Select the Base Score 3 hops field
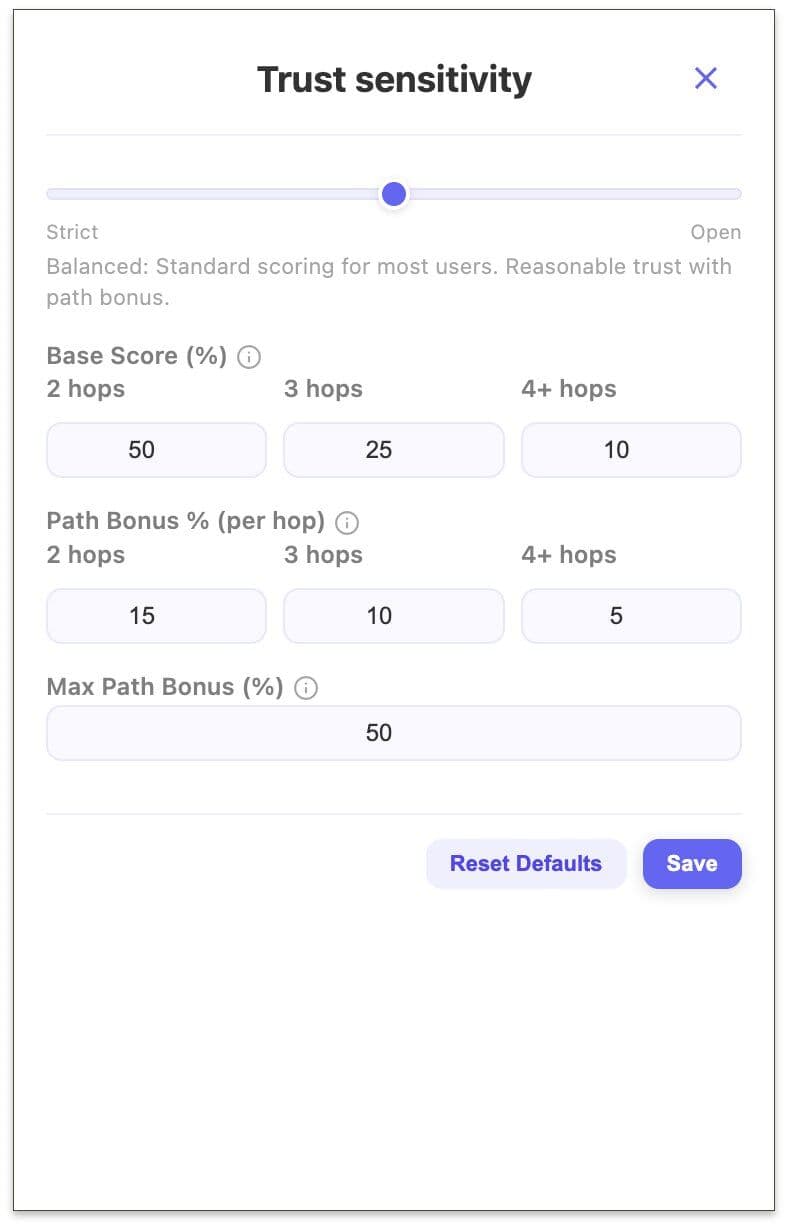The height and width of the screenshot is (1228, 788). tap(393, 450)
